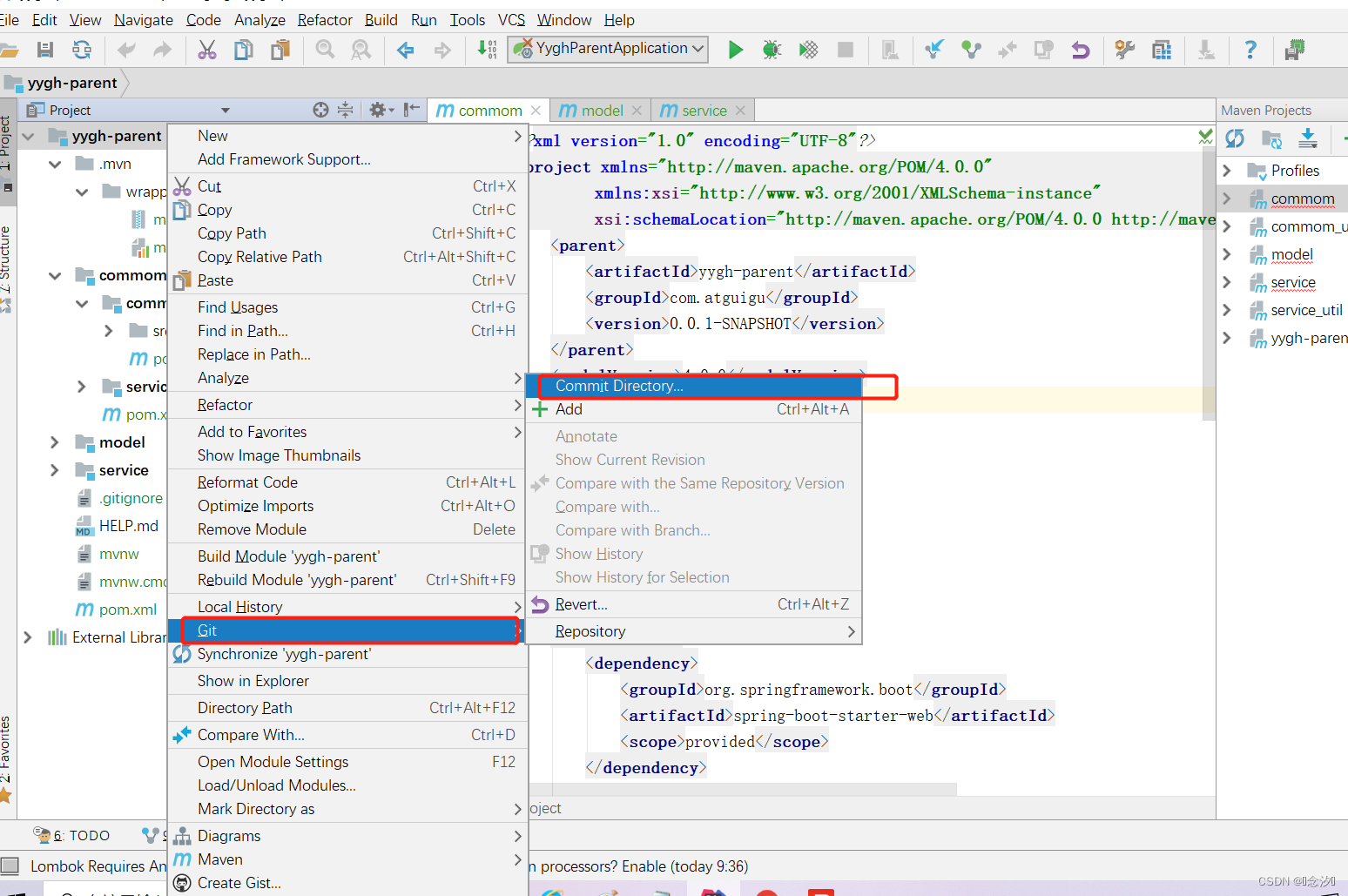Run YyghParentApplication with green play icon

(736, 50)
